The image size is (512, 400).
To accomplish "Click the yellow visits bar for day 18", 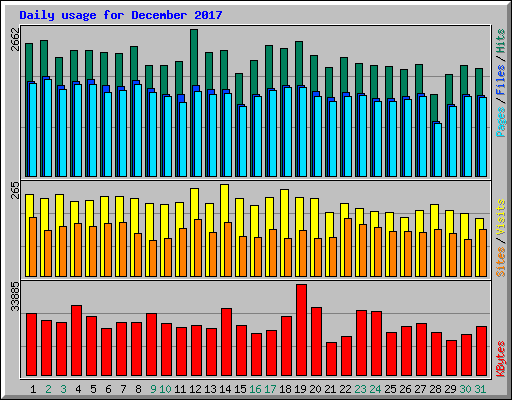I will coord(284,213).
